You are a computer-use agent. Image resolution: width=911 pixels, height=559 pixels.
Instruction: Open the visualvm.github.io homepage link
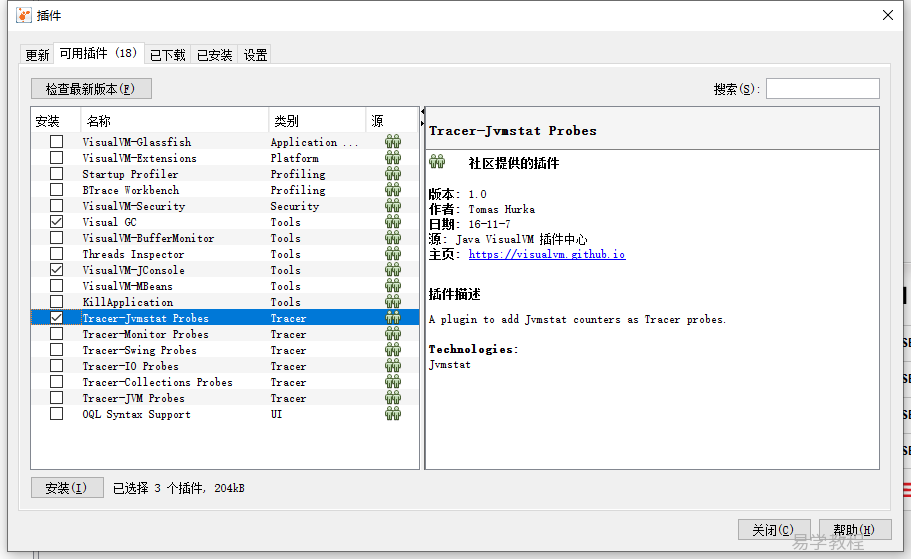click(547, 254)
